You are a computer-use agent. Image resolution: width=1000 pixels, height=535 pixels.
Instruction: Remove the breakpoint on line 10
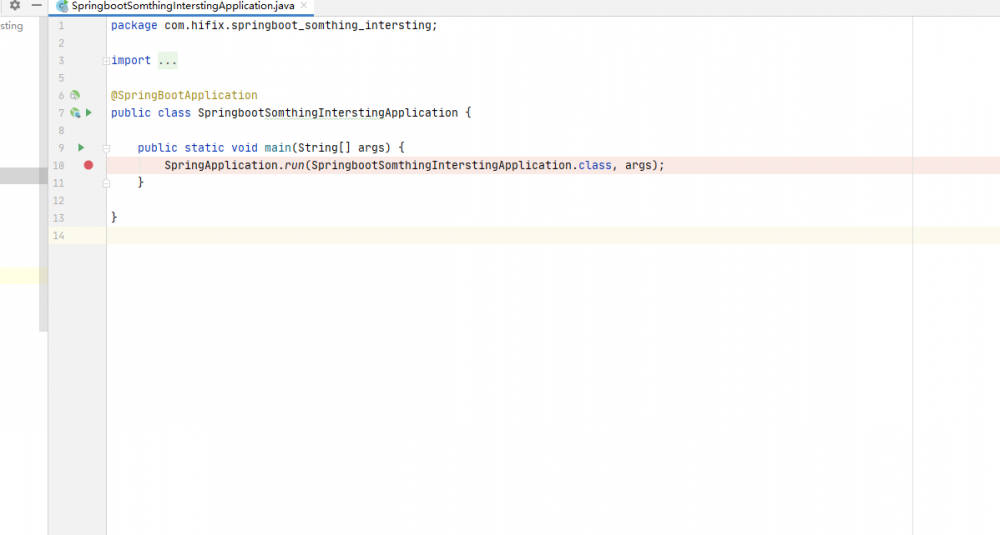[89, 165]
